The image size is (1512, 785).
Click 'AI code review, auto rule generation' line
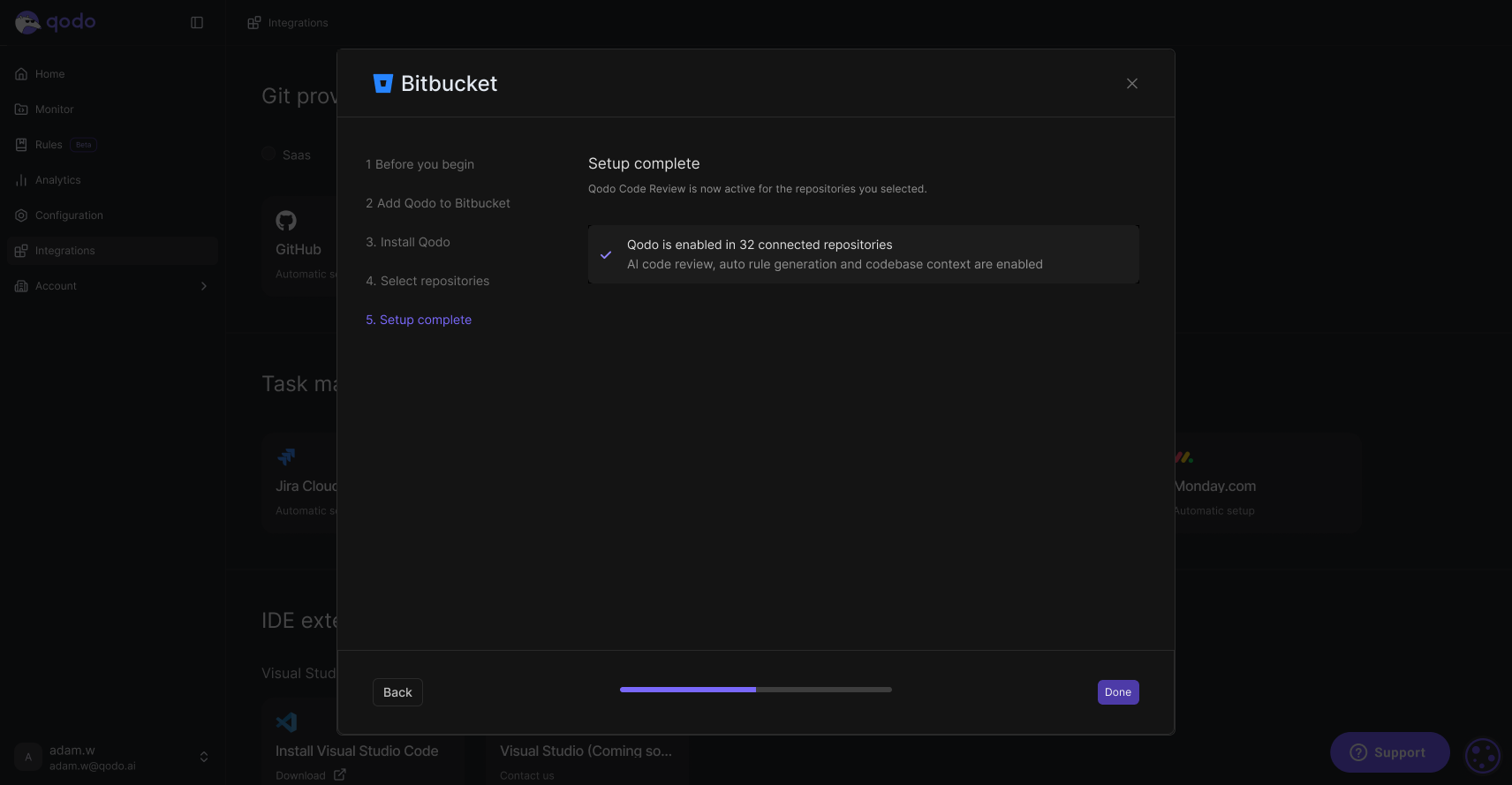click(835, 264)
